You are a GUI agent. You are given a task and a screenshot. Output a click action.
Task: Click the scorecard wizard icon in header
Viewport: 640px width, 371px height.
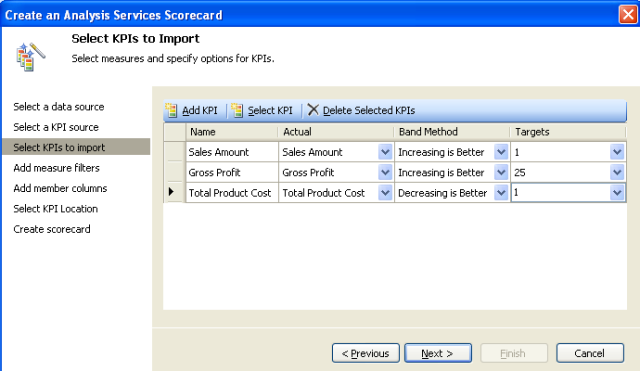(x=30, y=57)
